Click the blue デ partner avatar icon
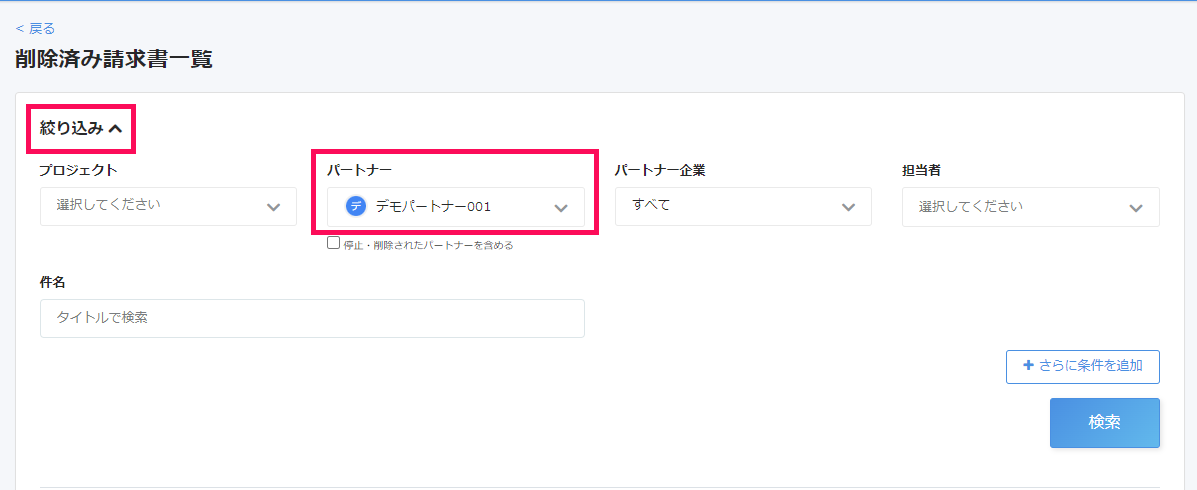Screen dimensions: 1197x490 point(355,206)
